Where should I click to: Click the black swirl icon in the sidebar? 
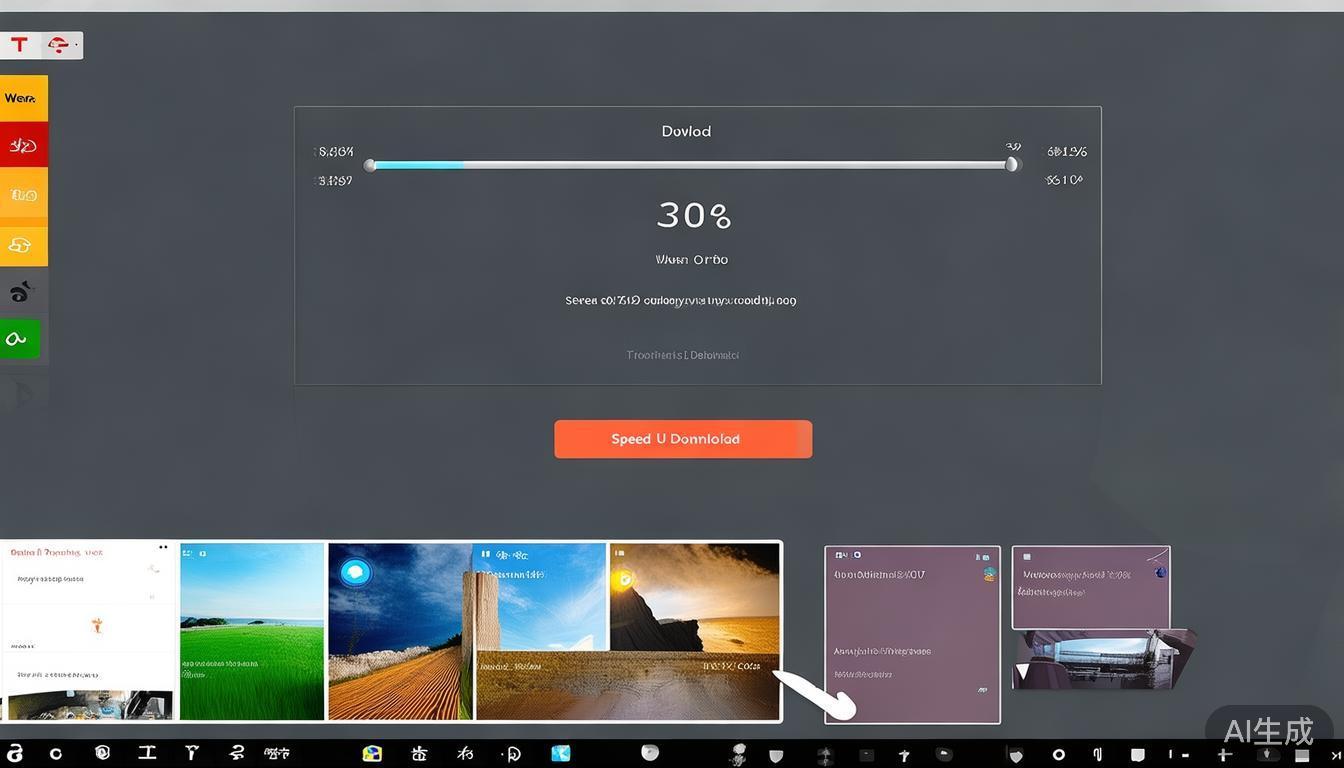[21, 292]
